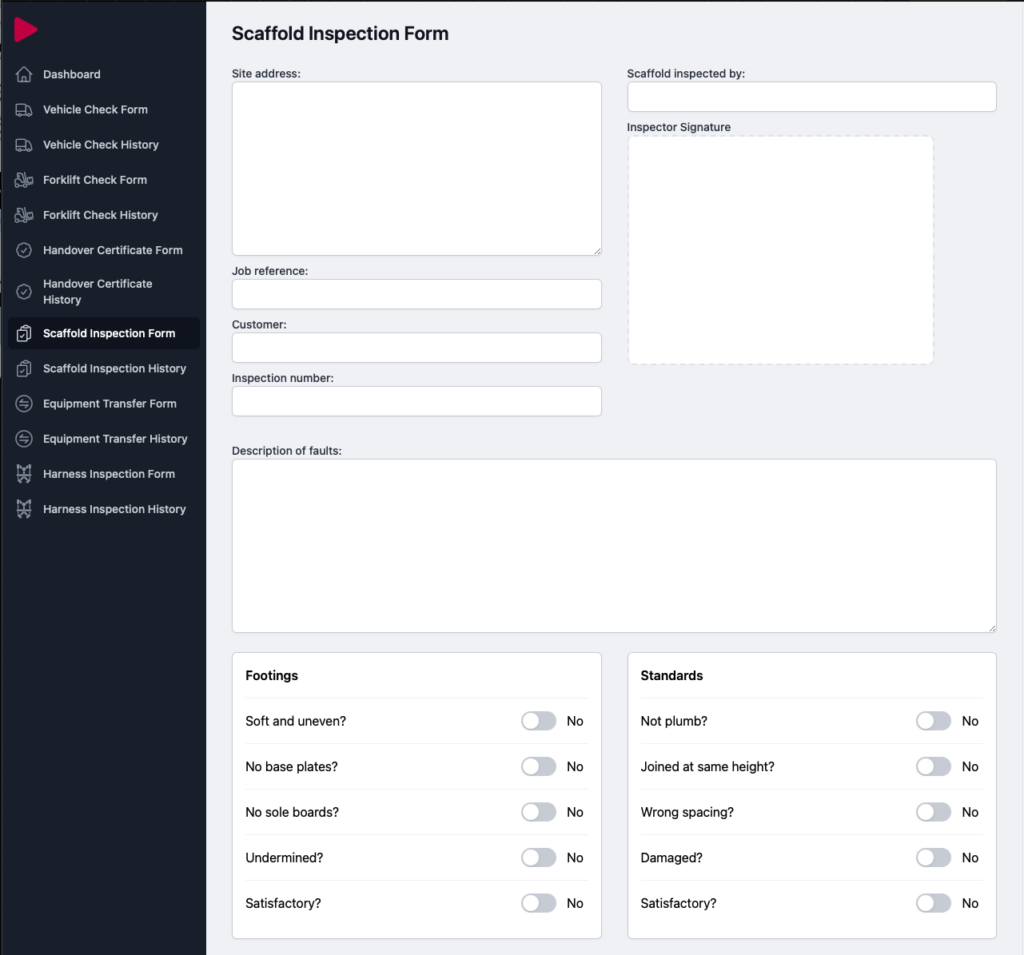Switch on 'Joined at same height?'
Viewport: 1024px width, 955px height.
[933, 767]
